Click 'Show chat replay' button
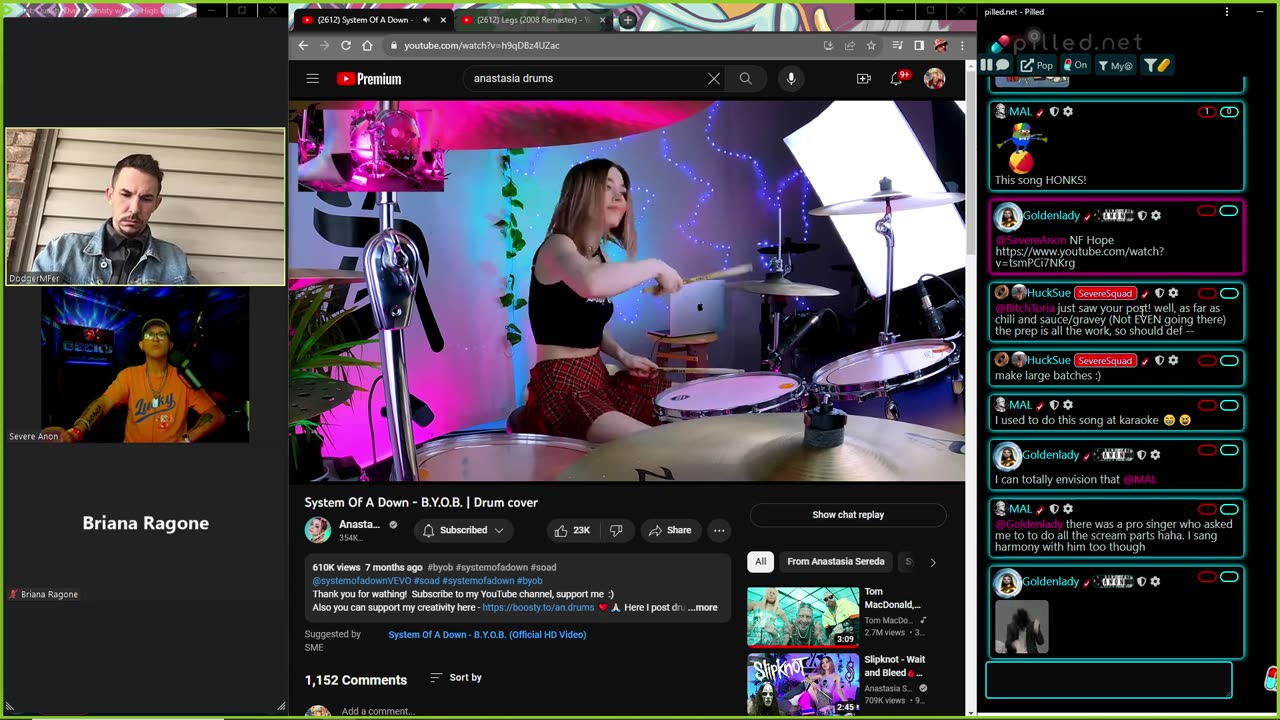This screenshot has height=720, width=1280. click(x=848, y=515)
